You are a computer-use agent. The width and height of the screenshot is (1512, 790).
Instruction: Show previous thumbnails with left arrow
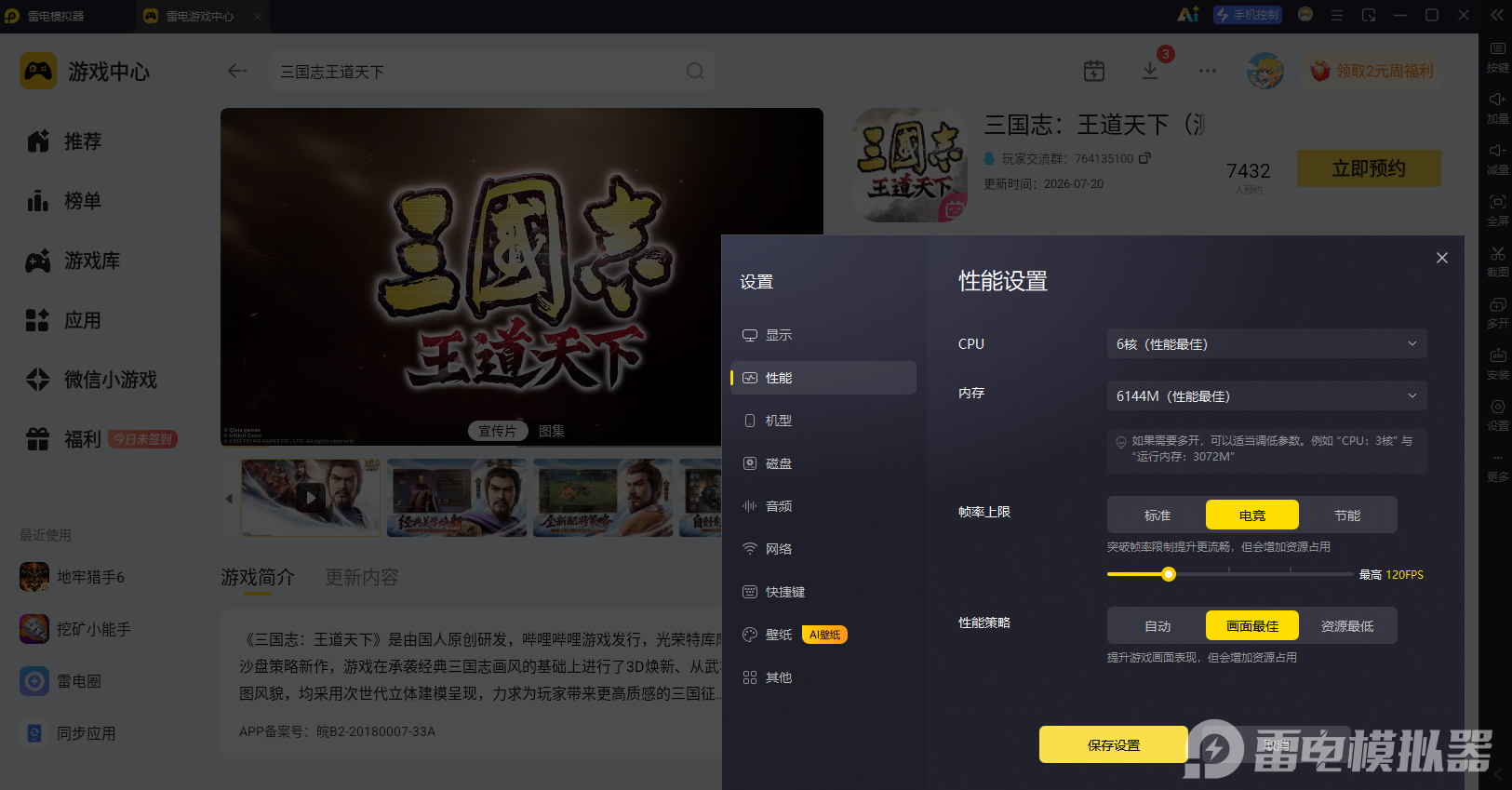click(x=229, y=499)
